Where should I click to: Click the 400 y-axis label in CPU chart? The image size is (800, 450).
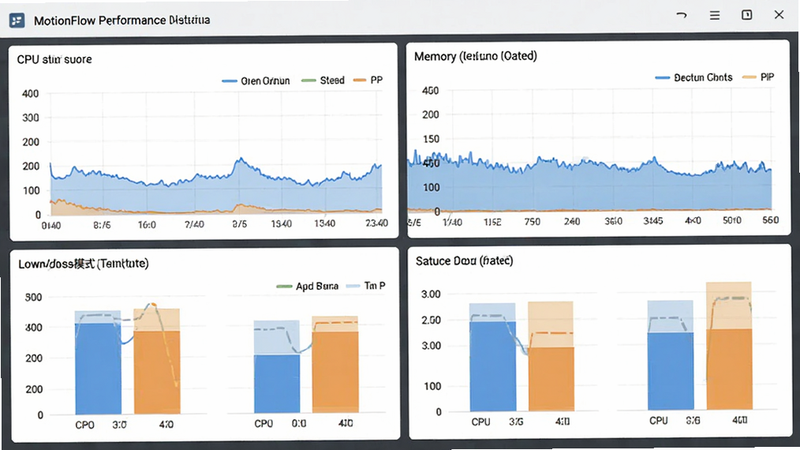tap(31, 94)
